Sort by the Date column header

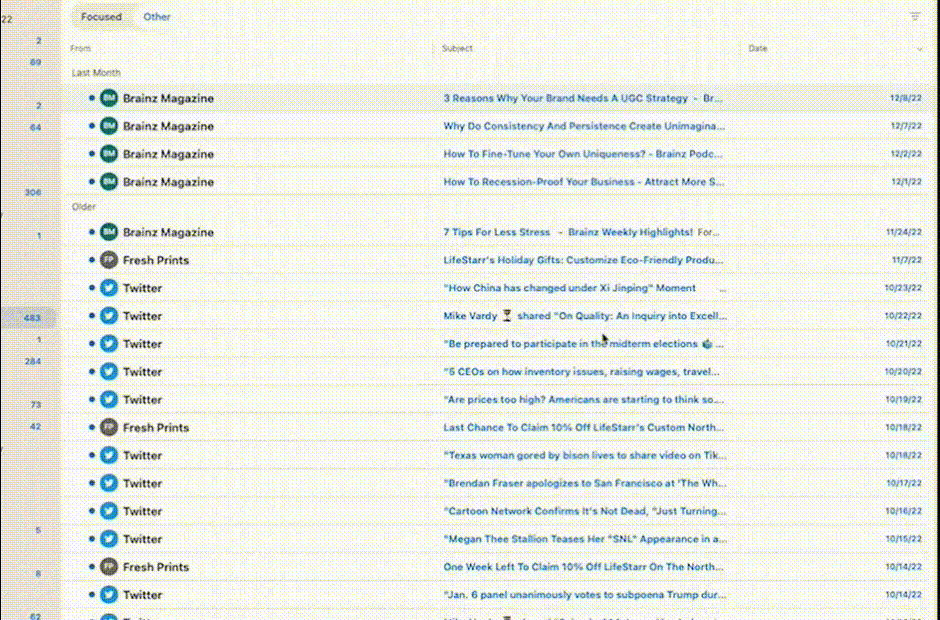pos(758,49)
